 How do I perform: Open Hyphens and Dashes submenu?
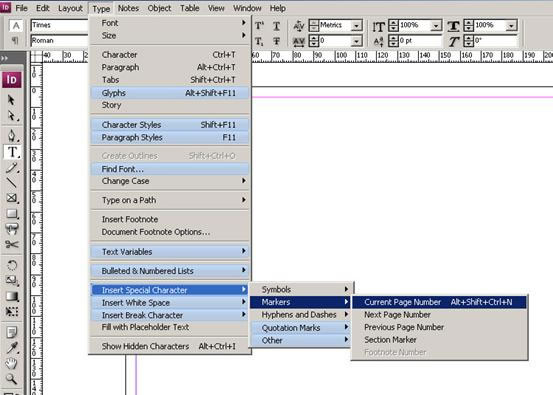[300, 315]
